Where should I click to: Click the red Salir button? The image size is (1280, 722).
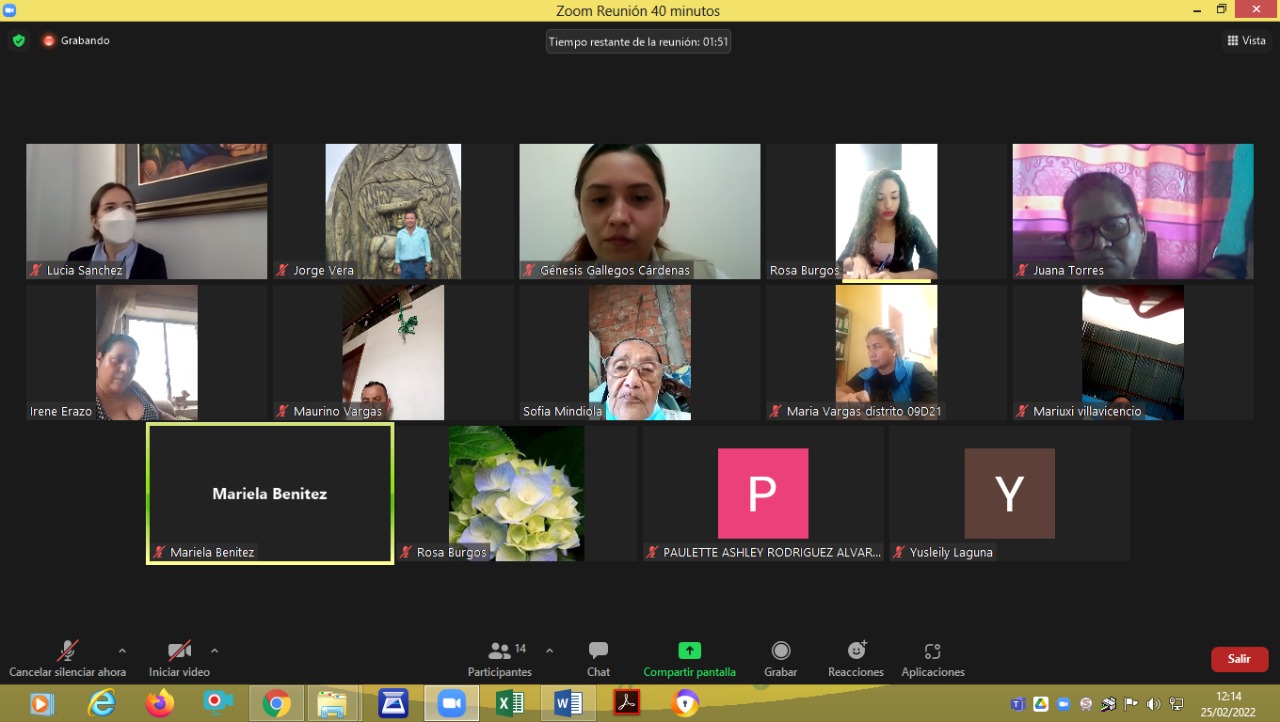1239,659
